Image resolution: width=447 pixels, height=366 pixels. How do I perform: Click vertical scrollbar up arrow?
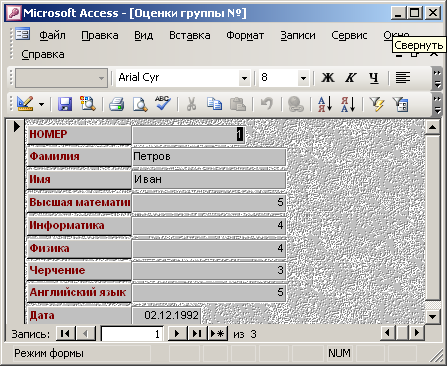click(433, 127)
